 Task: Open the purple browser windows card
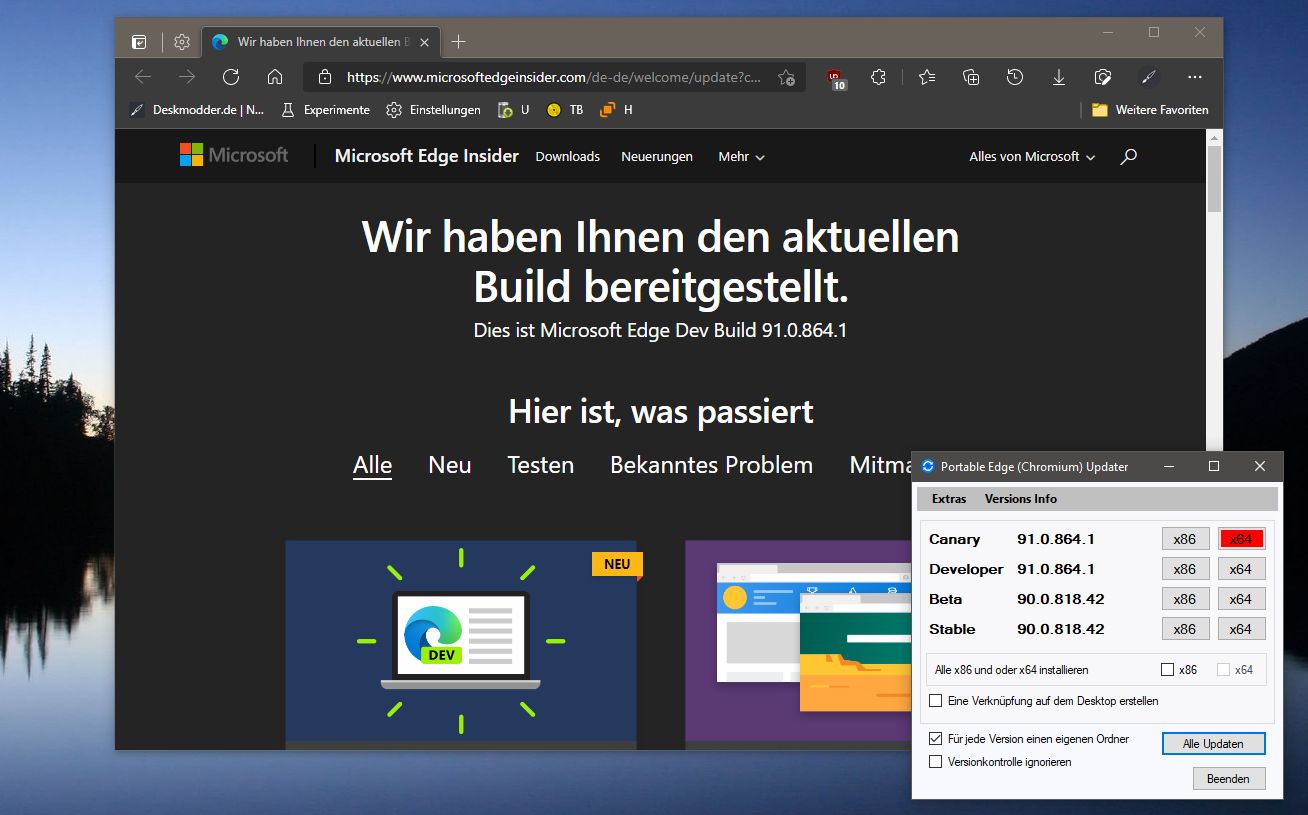click(x=798, y=644)
